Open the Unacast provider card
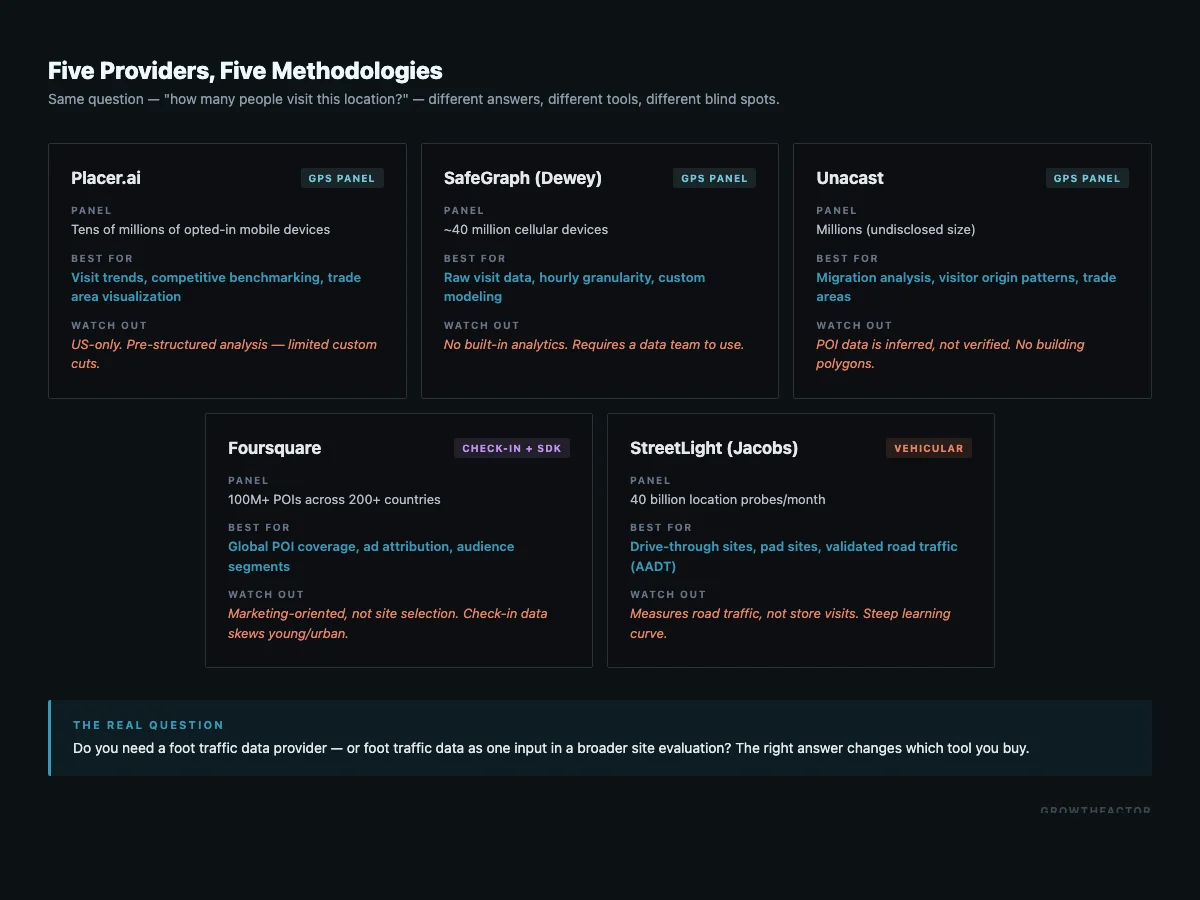 click(971, 270)
